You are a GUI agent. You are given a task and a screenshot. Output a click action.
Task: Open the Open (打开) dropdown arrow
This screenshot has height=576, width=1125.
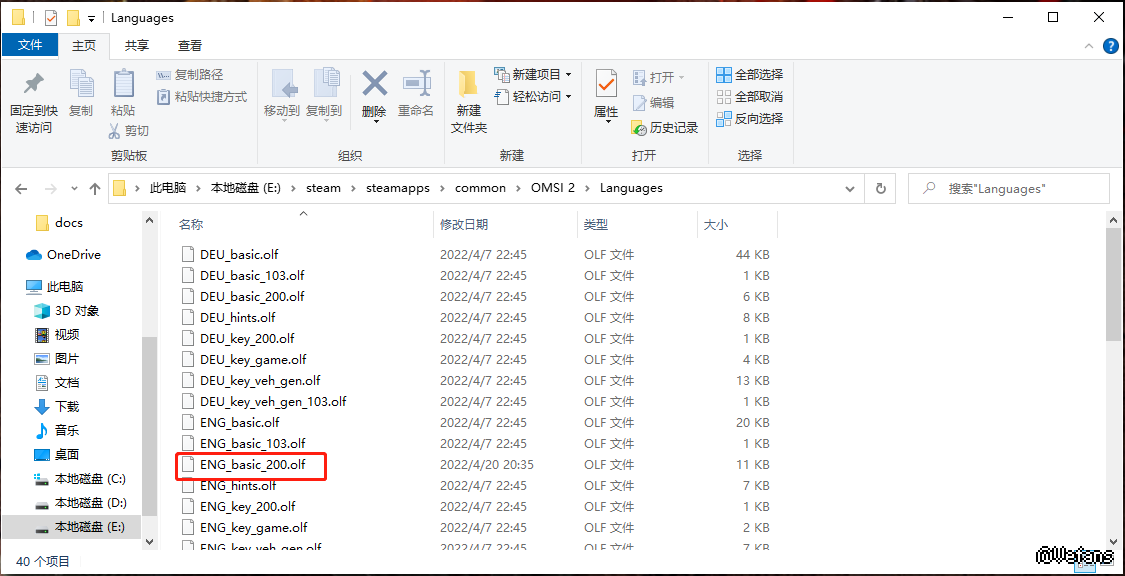pos(682,77)
